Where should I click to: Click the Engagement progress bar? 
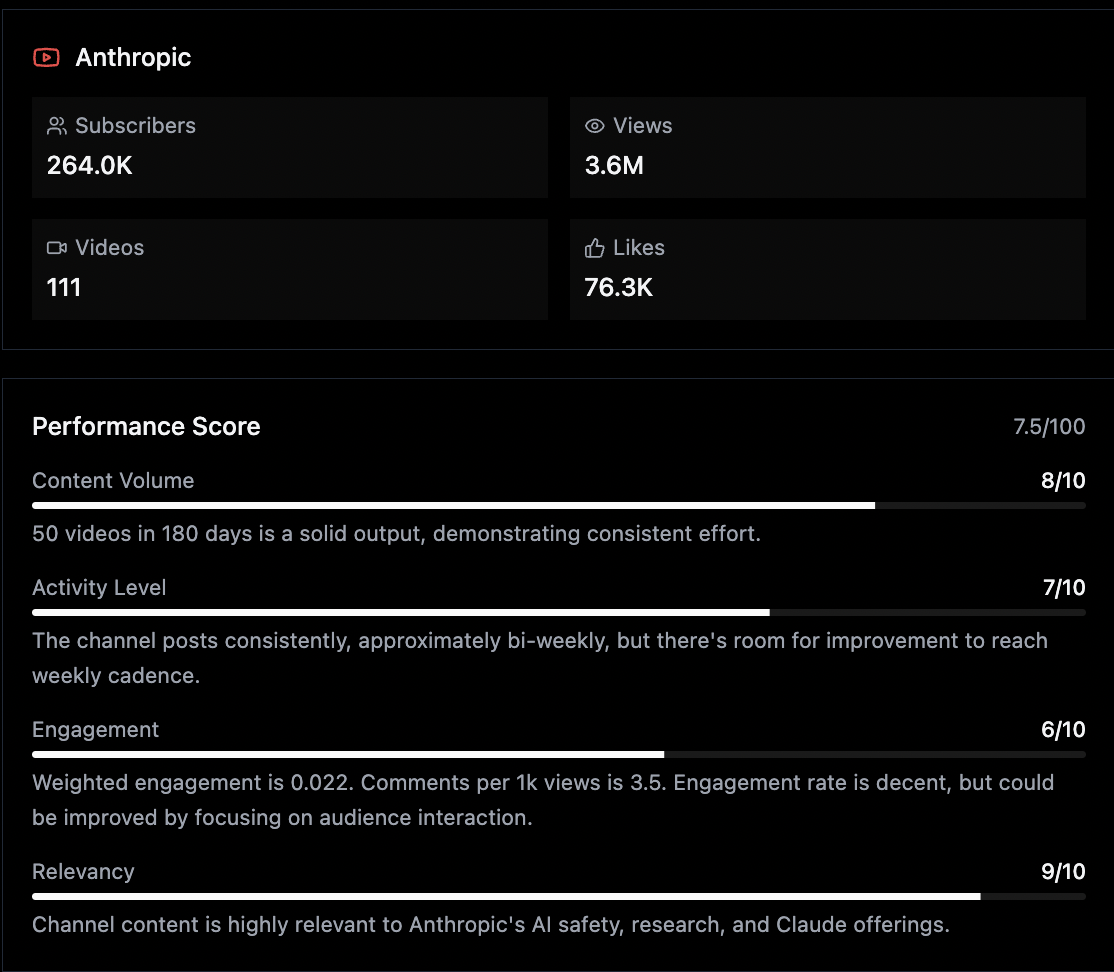coord(558,754)
